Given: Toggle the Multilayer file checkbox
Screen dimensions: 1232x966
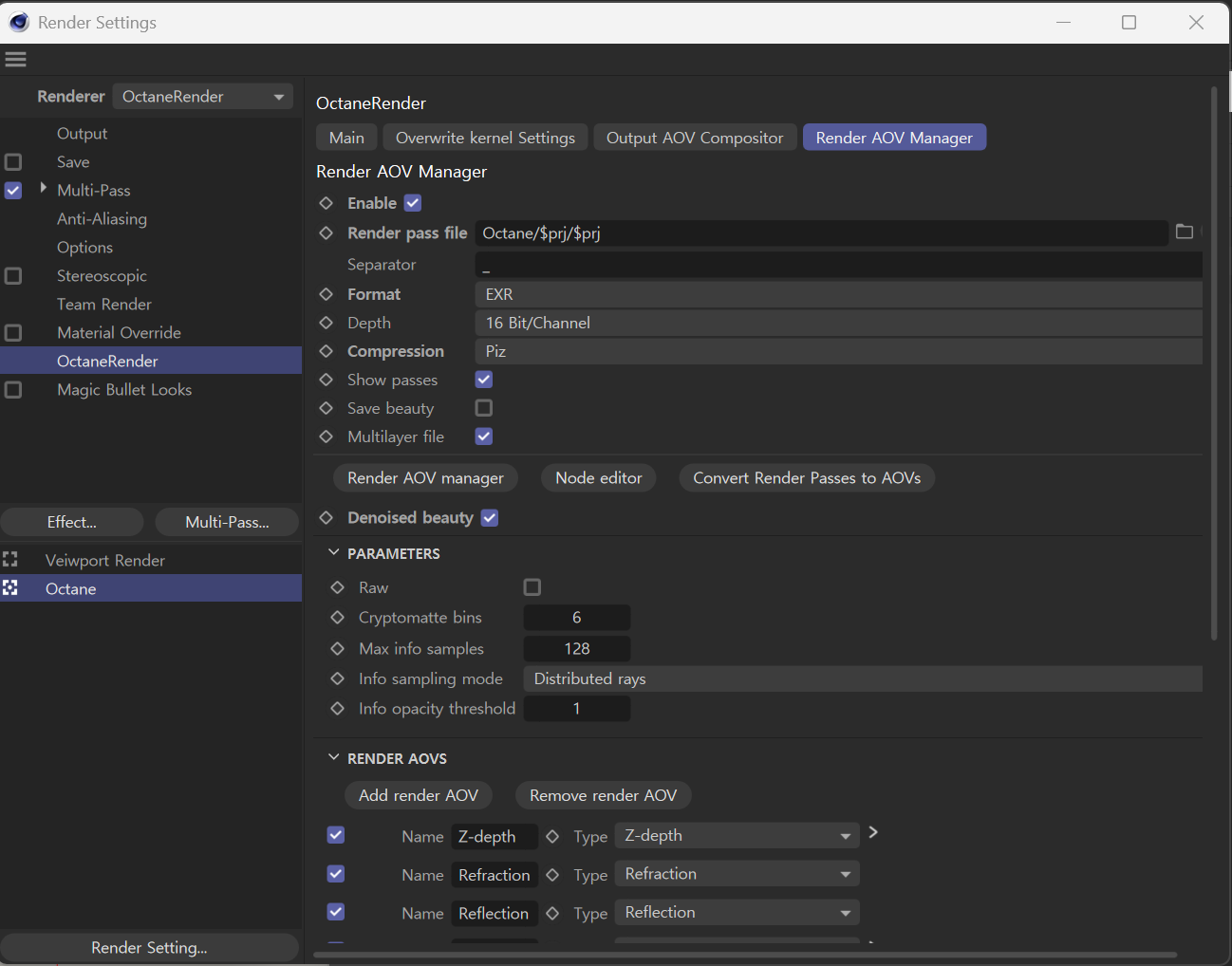Looking at the screenshot, I should coord(484,437).
